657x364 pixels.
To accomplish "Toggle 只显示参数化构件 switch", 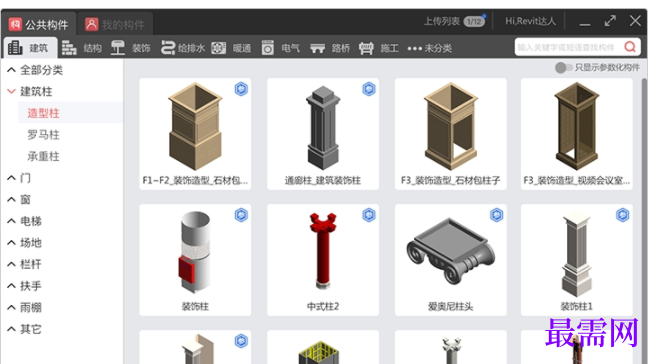I will click(563, 67).
